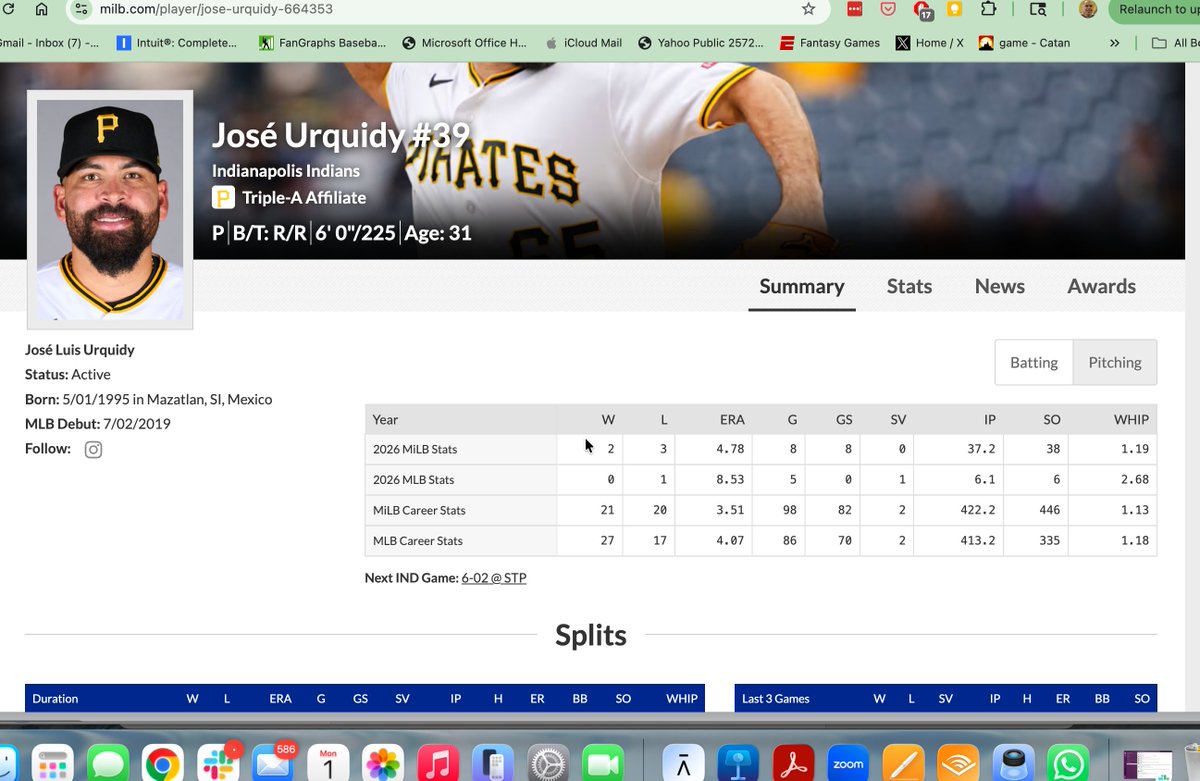Click the Pirates logo beside Triple-A Affiliate
The width and height of the screenshot is (1200, 781).
tap(223, 197)
